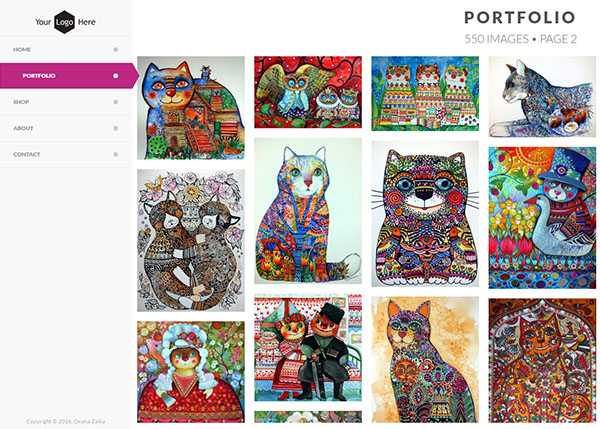Viewport: 600px width, 429px height.
Task: Select the Portfolio menu item
Action: click(39, 76)
